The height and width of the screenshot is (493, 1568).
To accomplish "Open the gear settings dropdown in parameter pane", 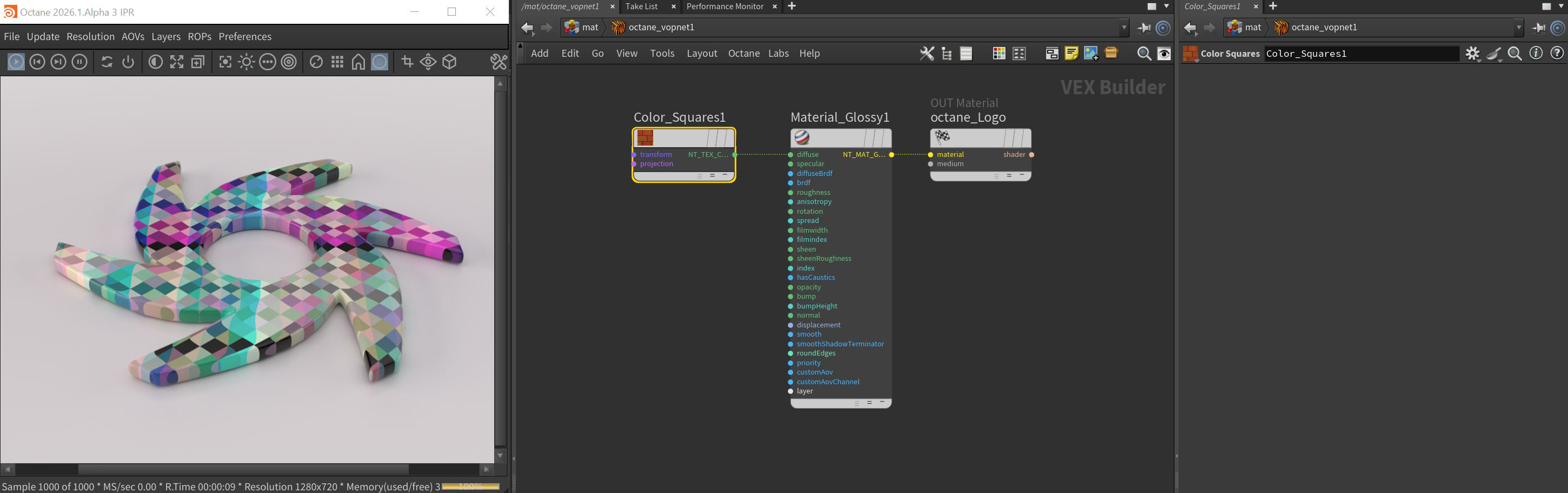I will coord(1472,54).
